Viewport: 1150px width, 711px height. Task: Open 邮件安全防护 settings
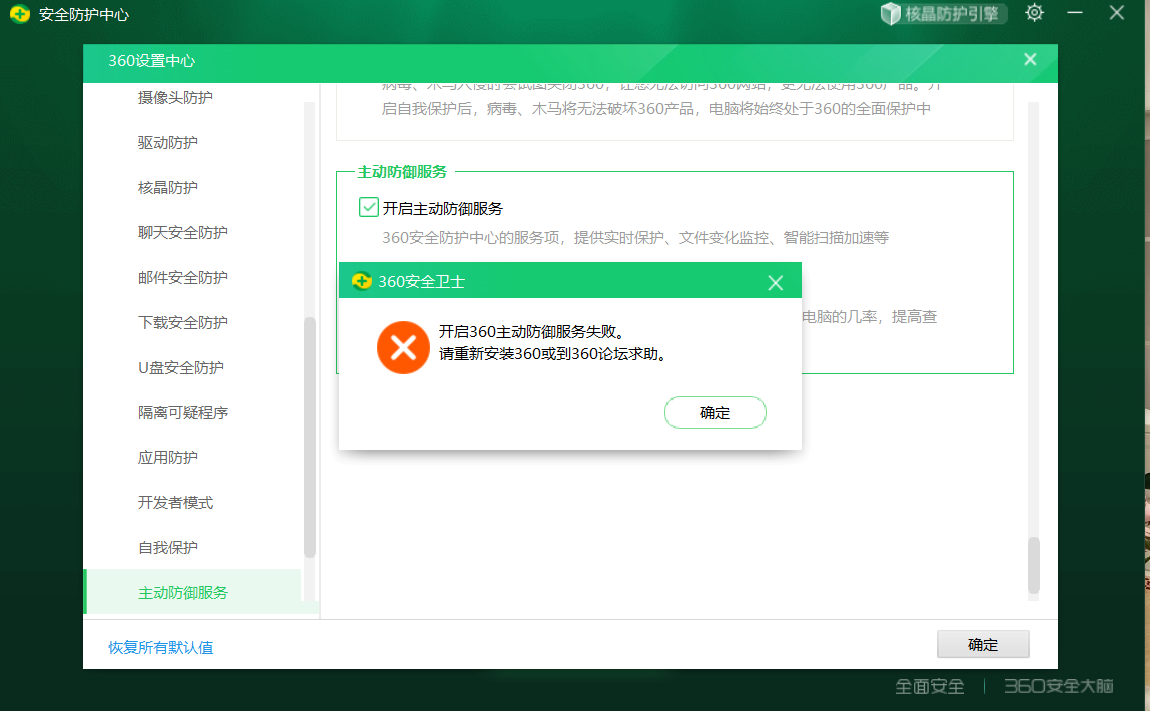(183, 277)
